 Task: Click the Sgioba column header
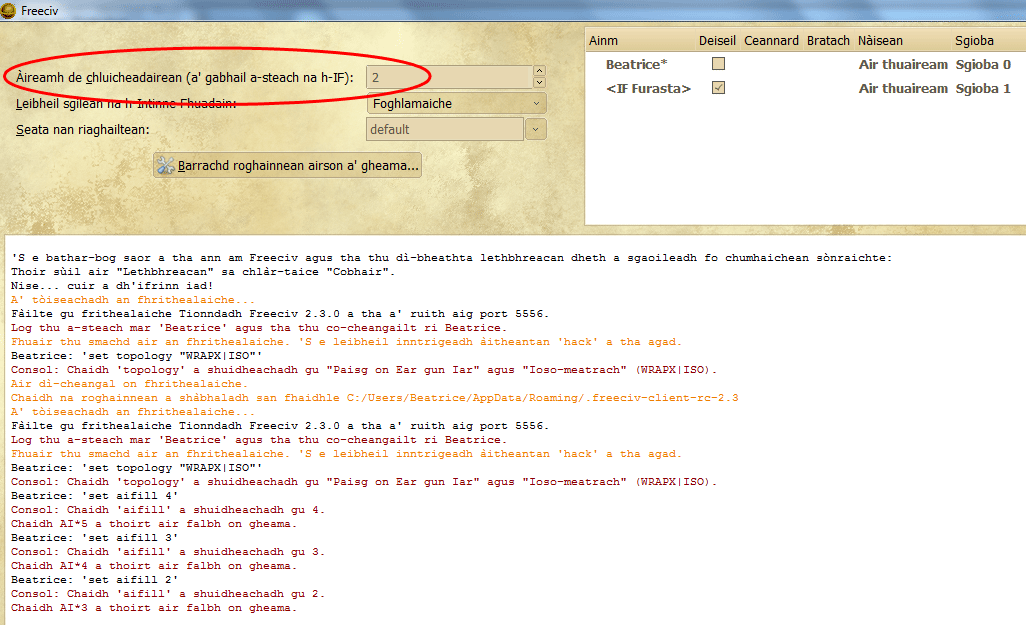coord(975,41)
